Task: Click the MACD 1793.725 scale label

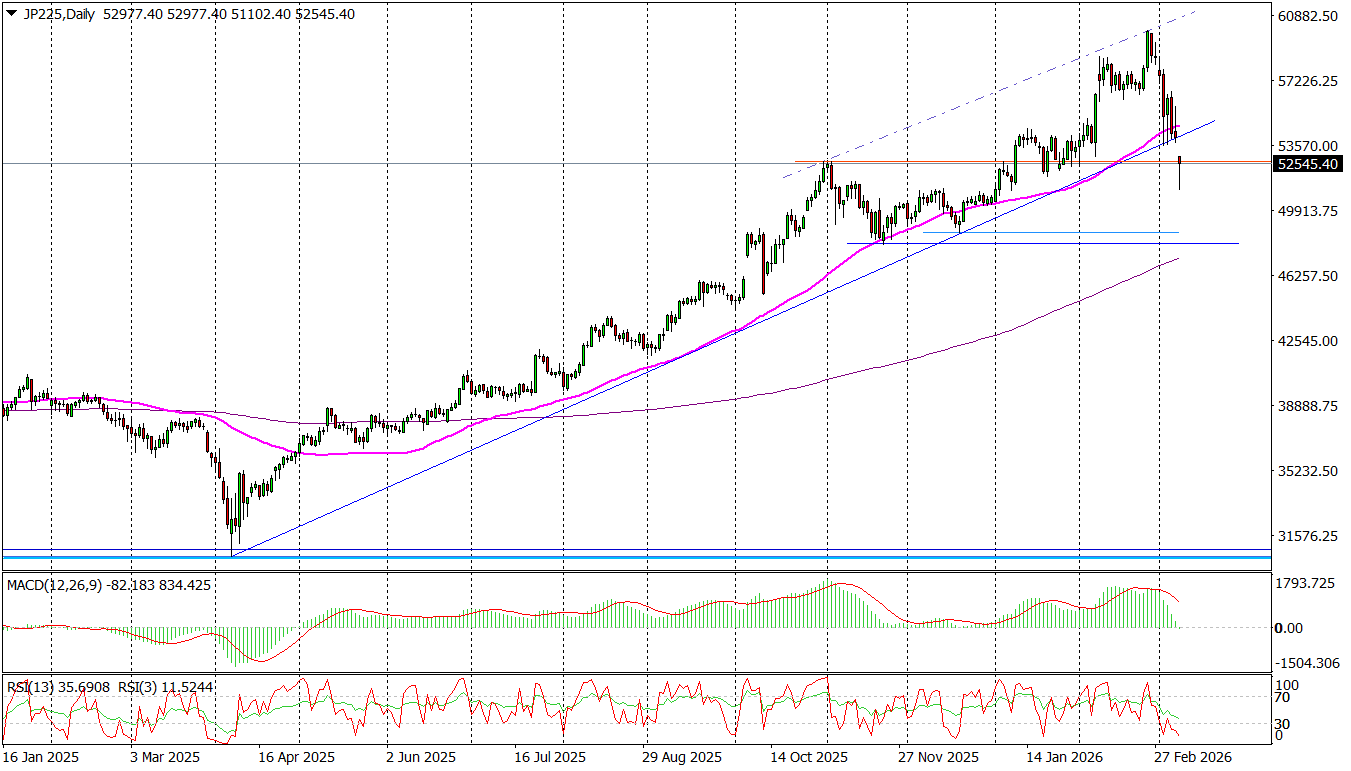Action: tap(1307, 581)
